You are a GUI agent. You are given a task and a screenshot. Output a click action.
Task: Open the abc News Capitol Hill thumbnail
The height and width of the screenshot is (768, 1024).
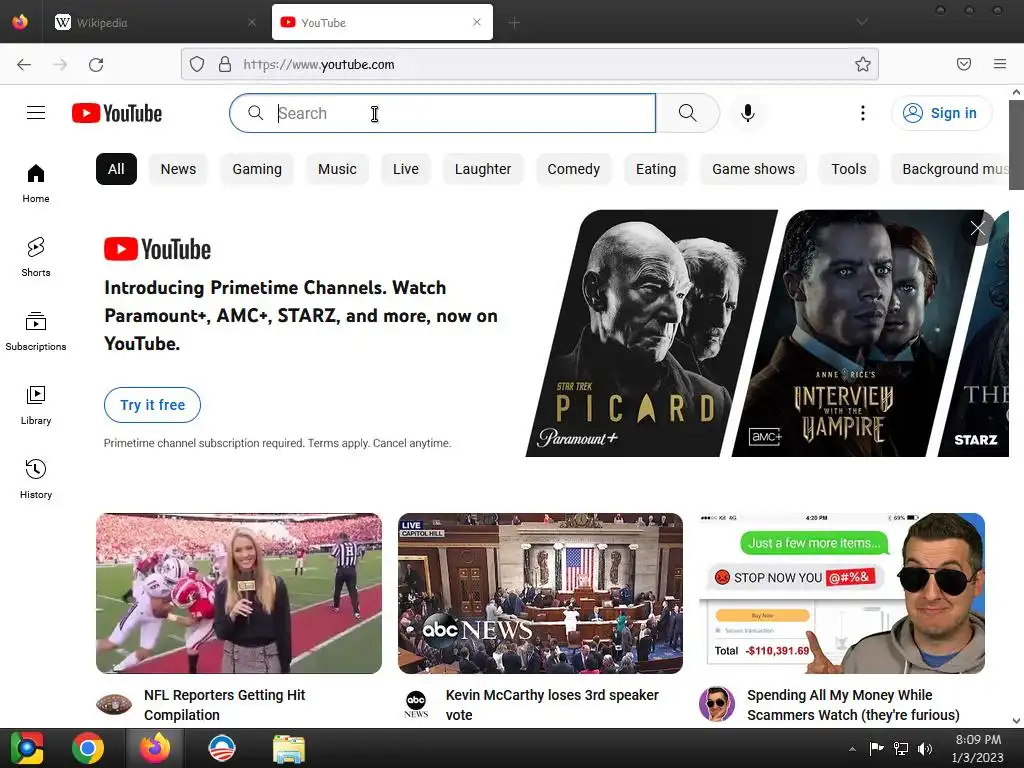(540, 593)
